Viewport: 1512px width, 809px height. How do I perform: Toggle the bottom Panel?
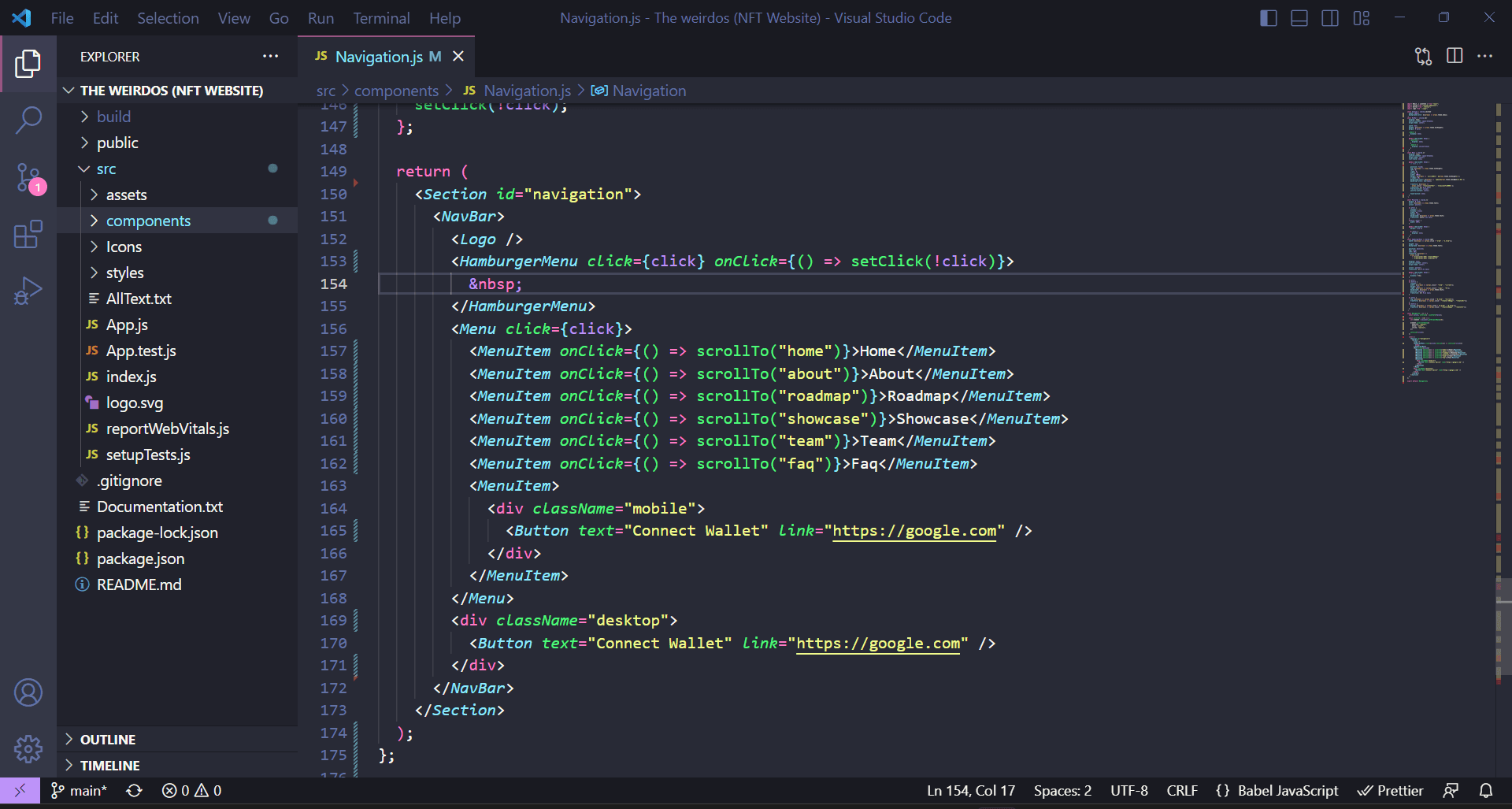pos(1299,17)
